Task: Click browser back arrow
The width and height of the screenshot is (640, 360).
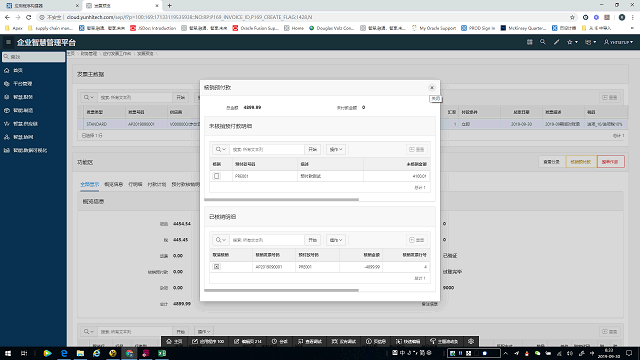Action: 7,17
